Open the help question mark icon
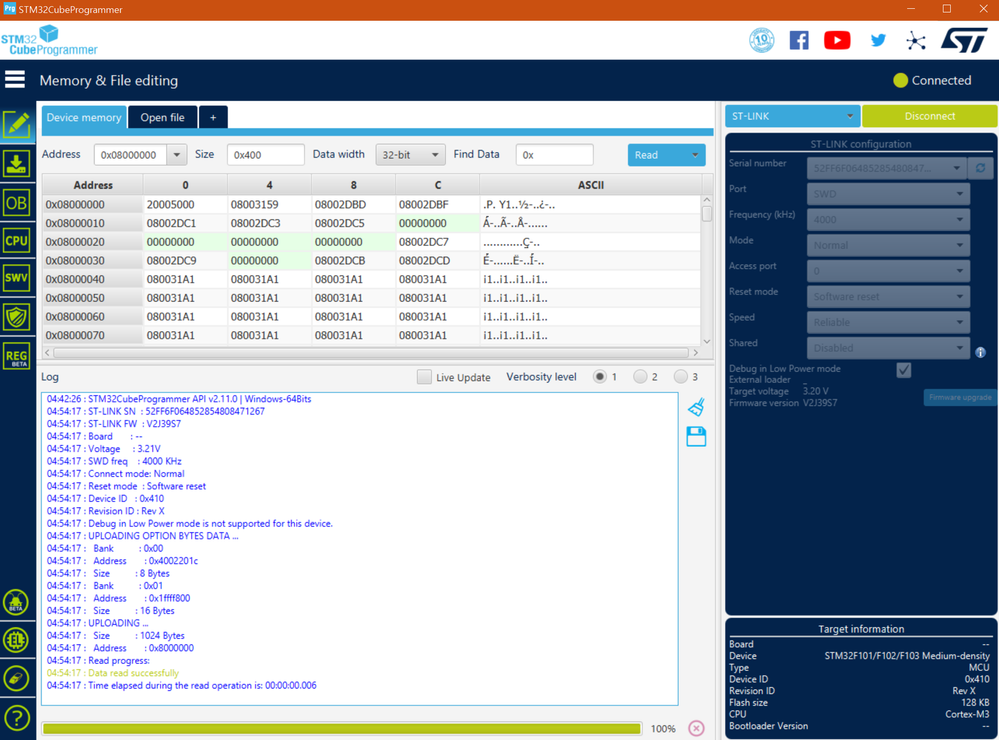999x740 pixels. click(x=16, y=717)
